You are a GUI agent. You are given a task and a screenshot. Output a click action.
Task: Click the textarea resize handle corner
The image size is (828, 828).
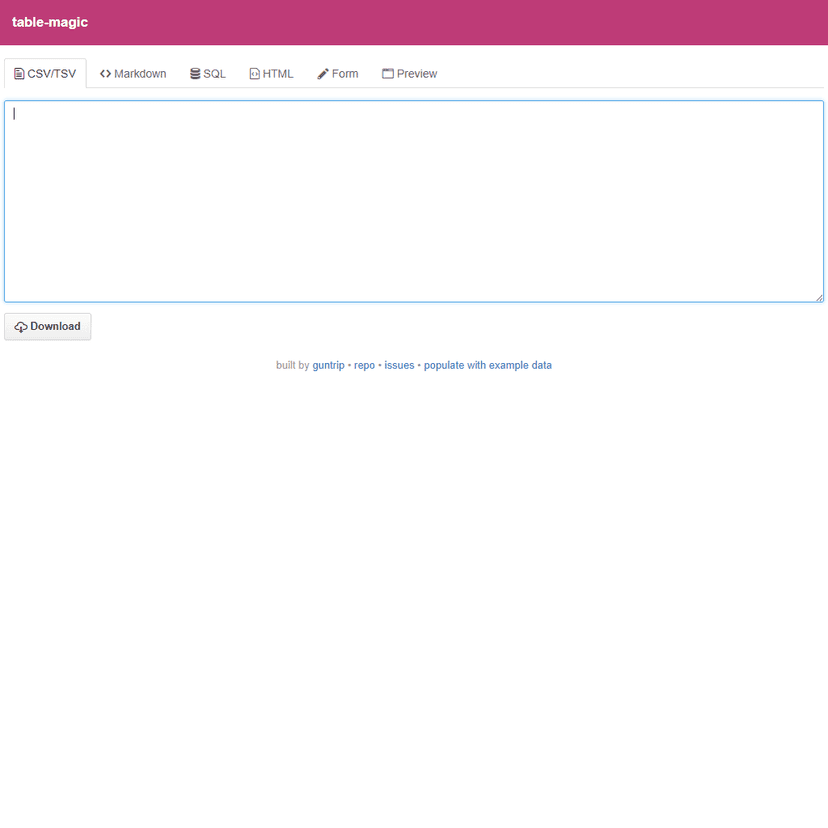click(x=819, y=297)
